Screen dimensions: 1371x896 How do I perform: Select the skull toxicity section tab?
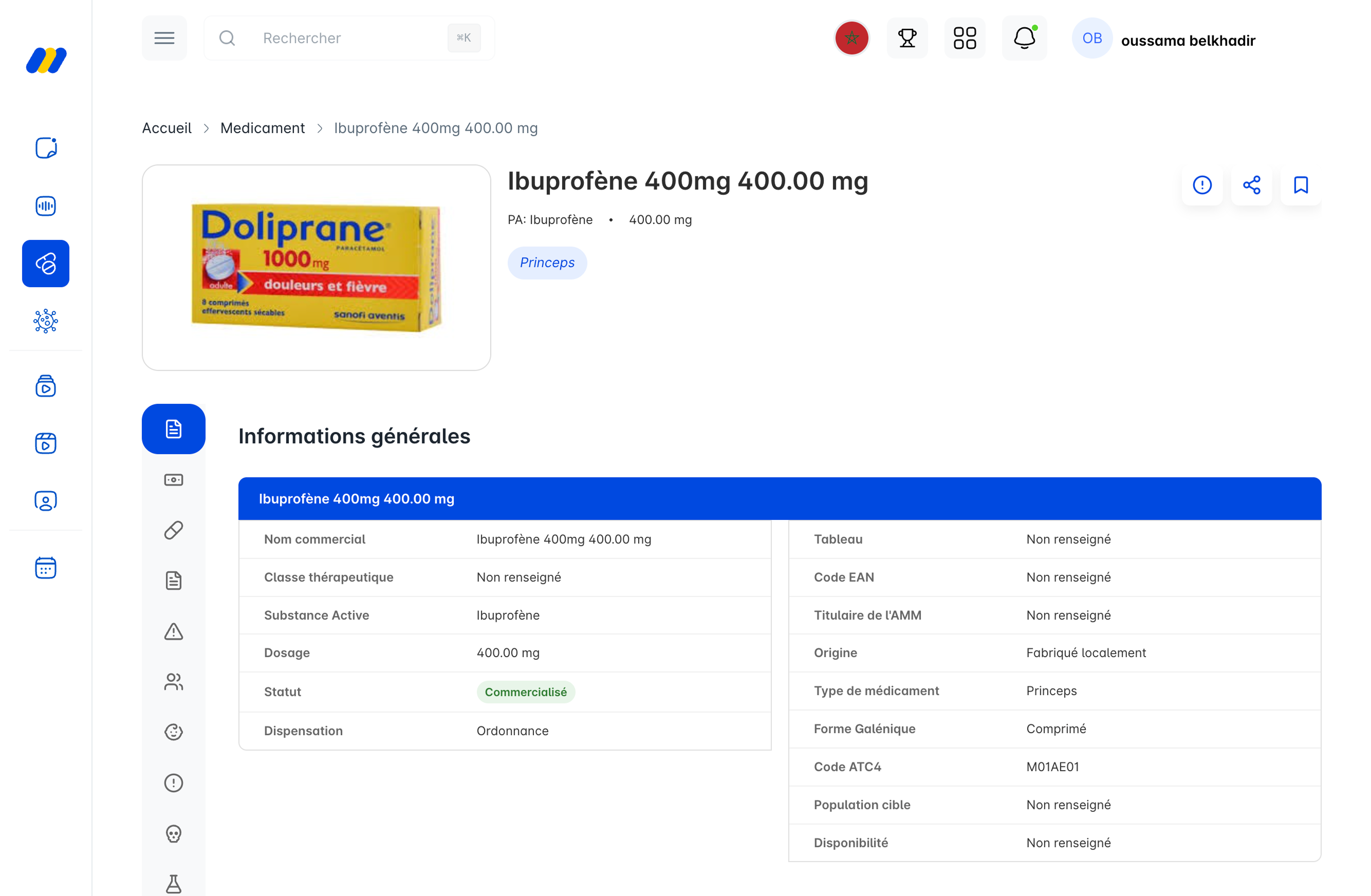click(173, 833)
